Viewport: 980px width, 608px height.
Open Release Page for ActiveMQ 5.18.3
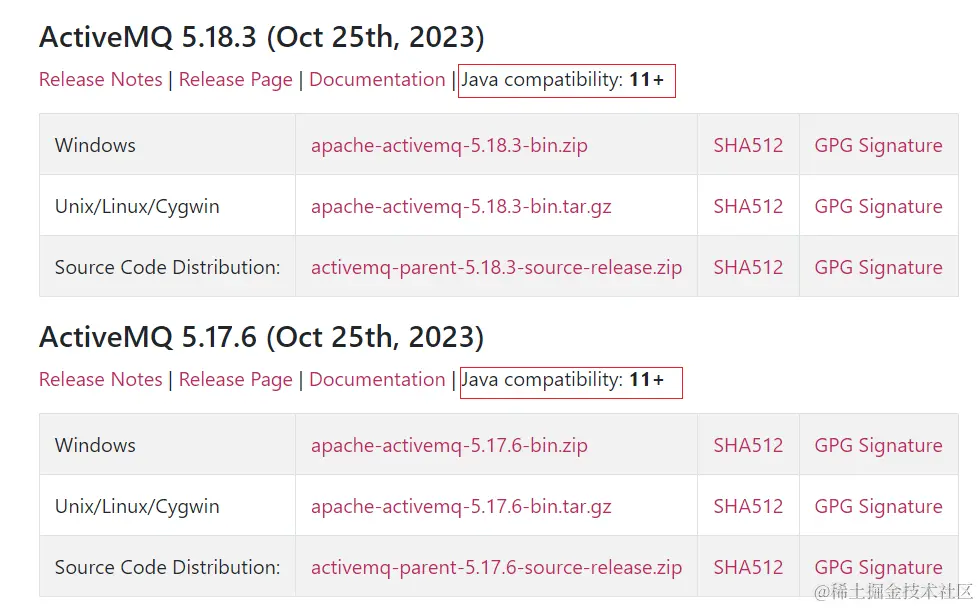point(236,80)
